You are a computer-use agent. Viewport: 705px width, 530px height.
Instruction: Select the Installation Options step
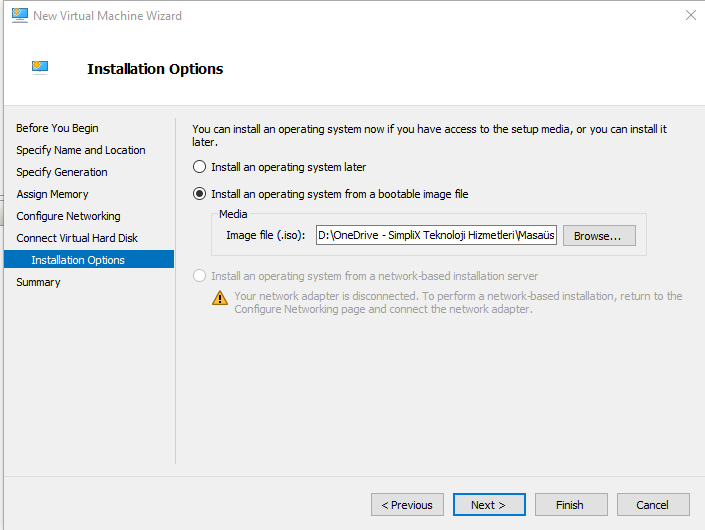click(89, 259)
